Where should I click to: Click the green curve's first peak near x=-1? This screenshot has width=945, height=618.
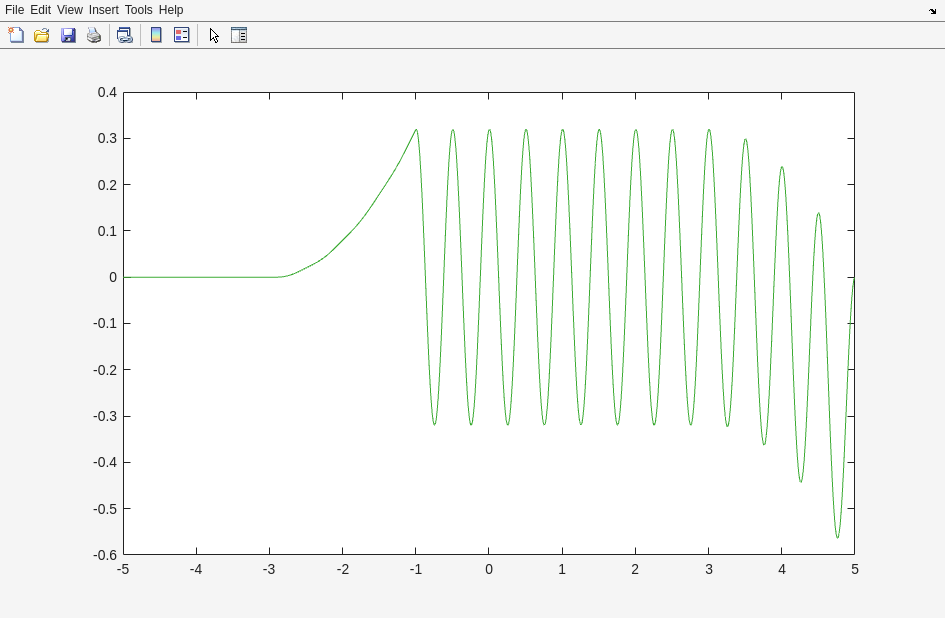tap(416, 130)
